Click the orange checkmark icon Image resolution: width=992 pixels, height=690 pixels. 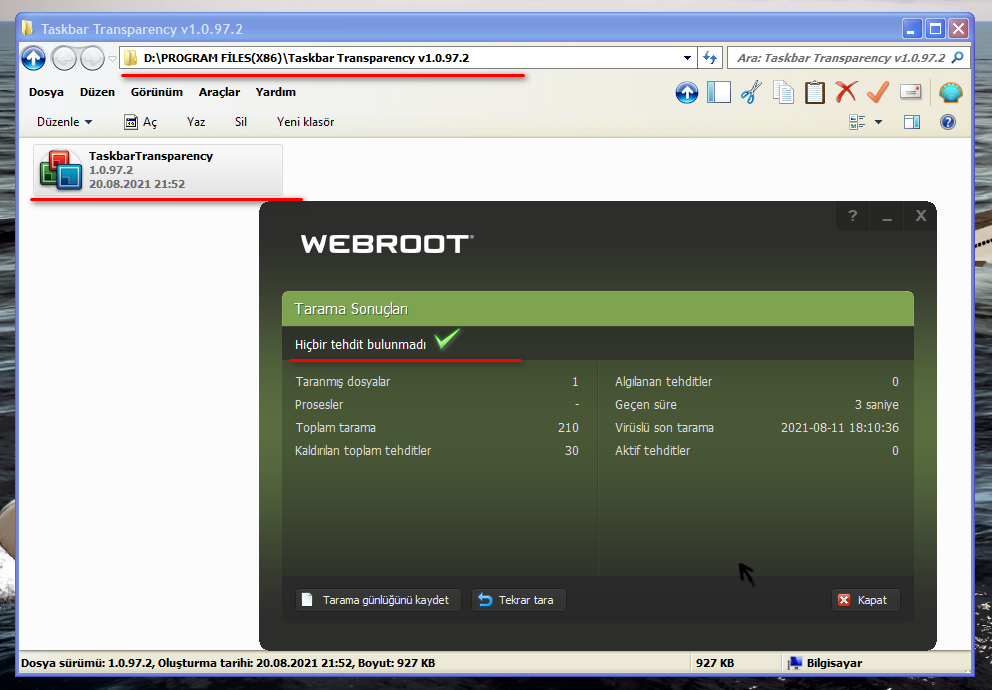click(877, 92)
